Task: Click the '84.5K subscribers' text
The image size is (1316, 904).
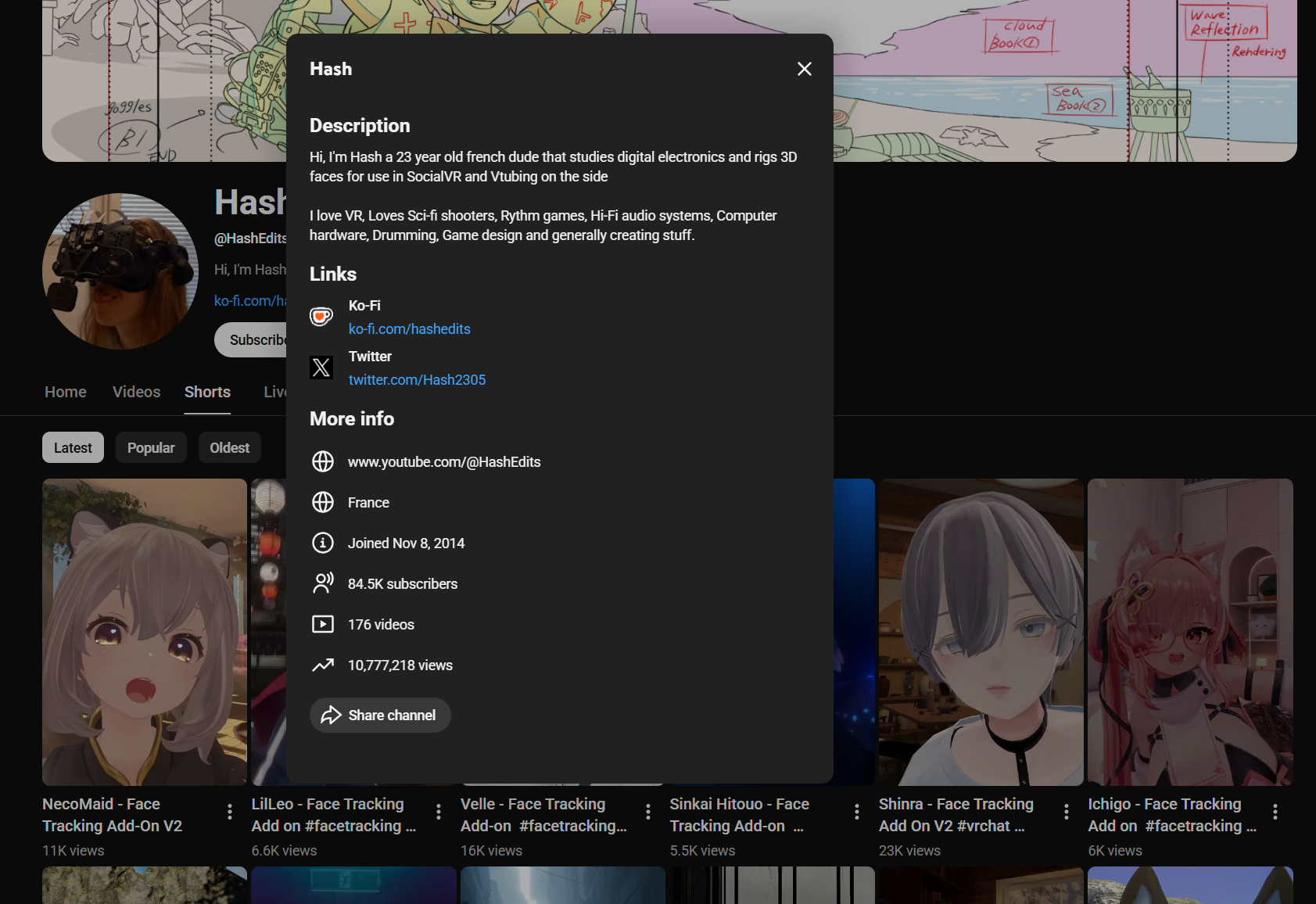Action: (403, 584)
